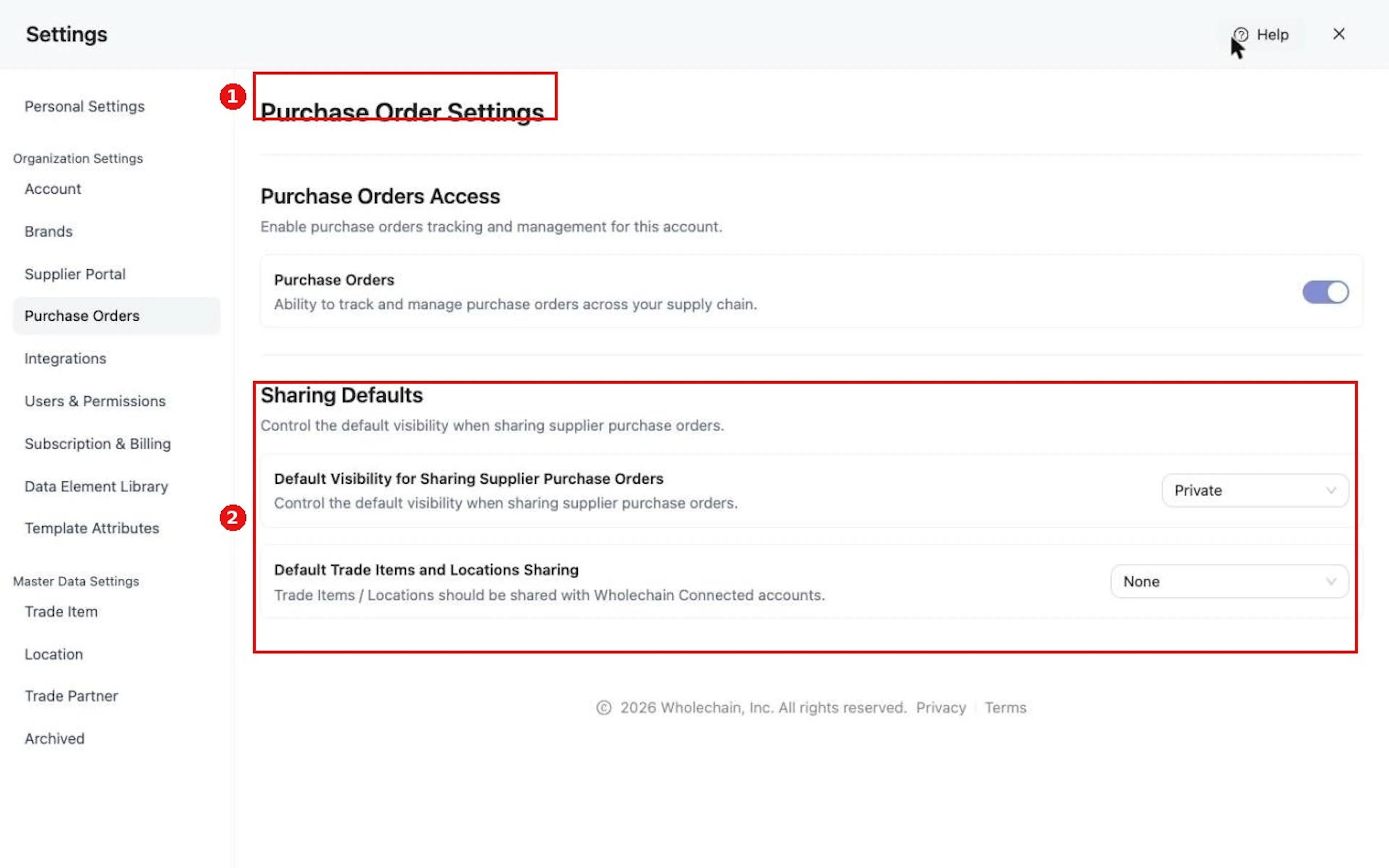This screenshot has height=868, width=1389.
Task: Click the Organization Settings section label
Action: coord(78,158)
